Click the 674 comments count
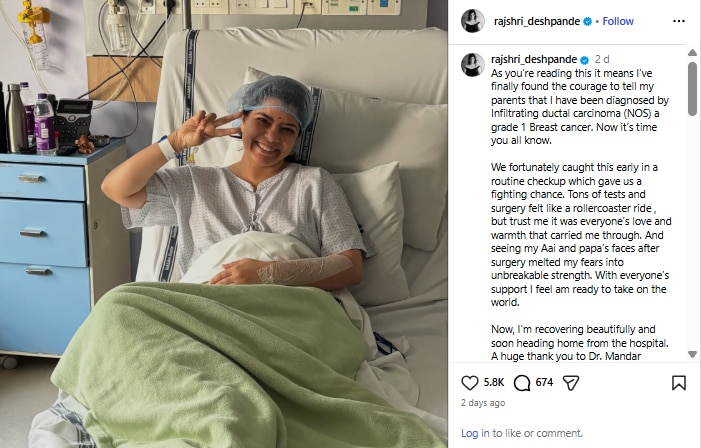The height and width of the screenshot is (448, 701). tap(544, 382)
